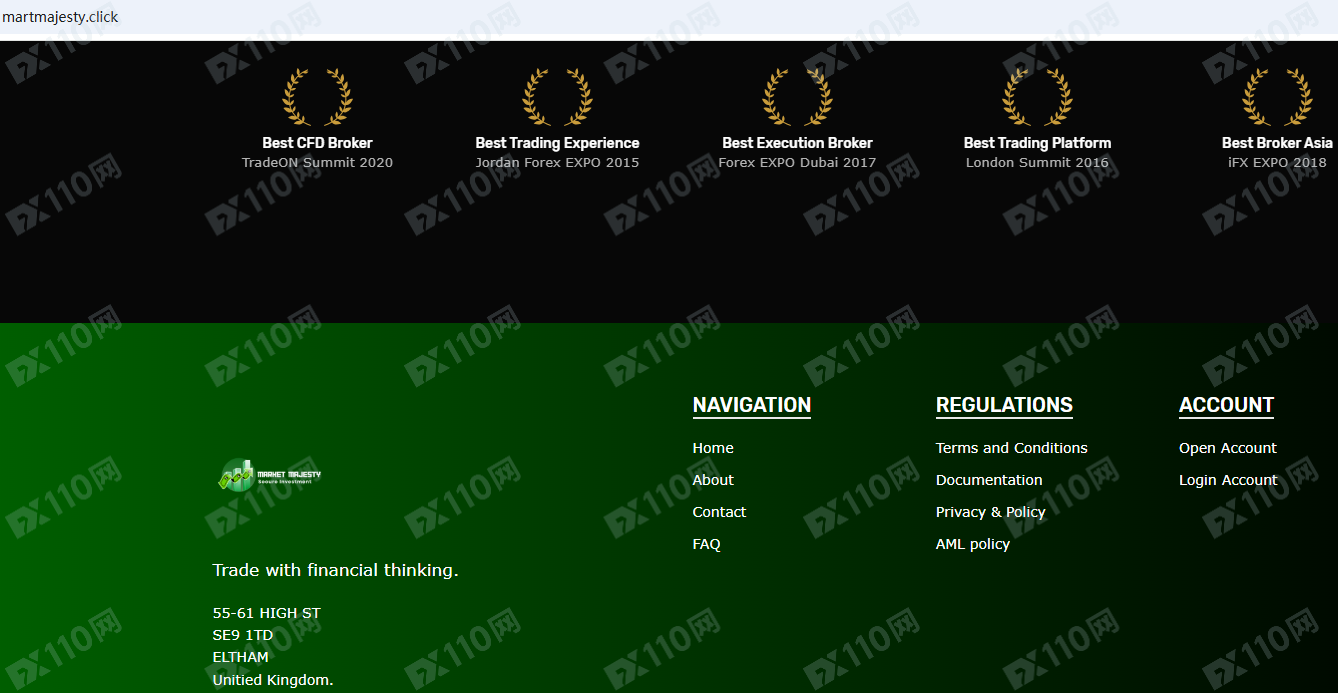Click the Market Majesty logo in footer

tap(270, 476)
